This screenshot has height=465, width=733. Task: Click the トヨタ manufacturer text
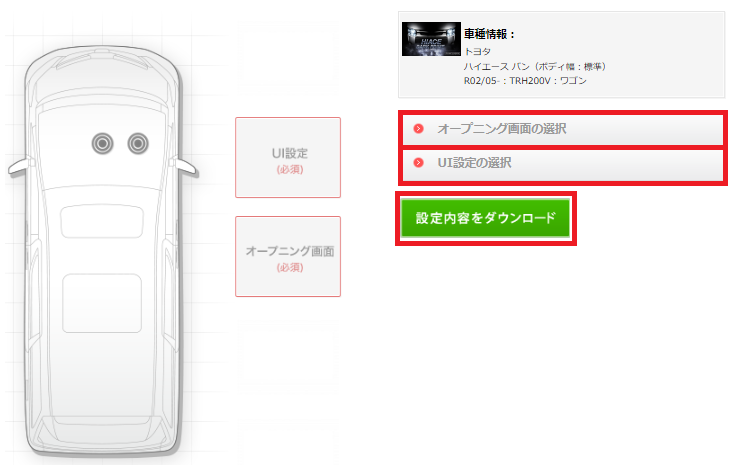[x=477, y=51]
